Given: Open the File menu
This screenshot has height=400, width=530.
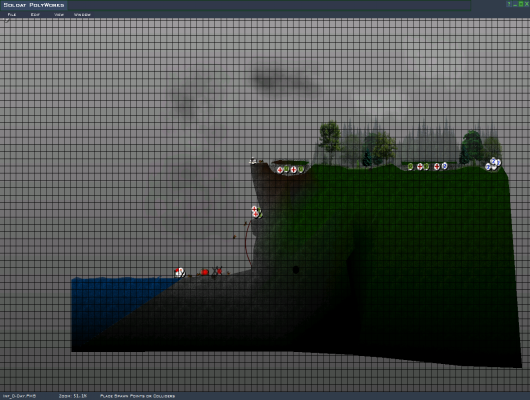Looking at the screenshot, I should pyautogui.click(x=11, y=15).
